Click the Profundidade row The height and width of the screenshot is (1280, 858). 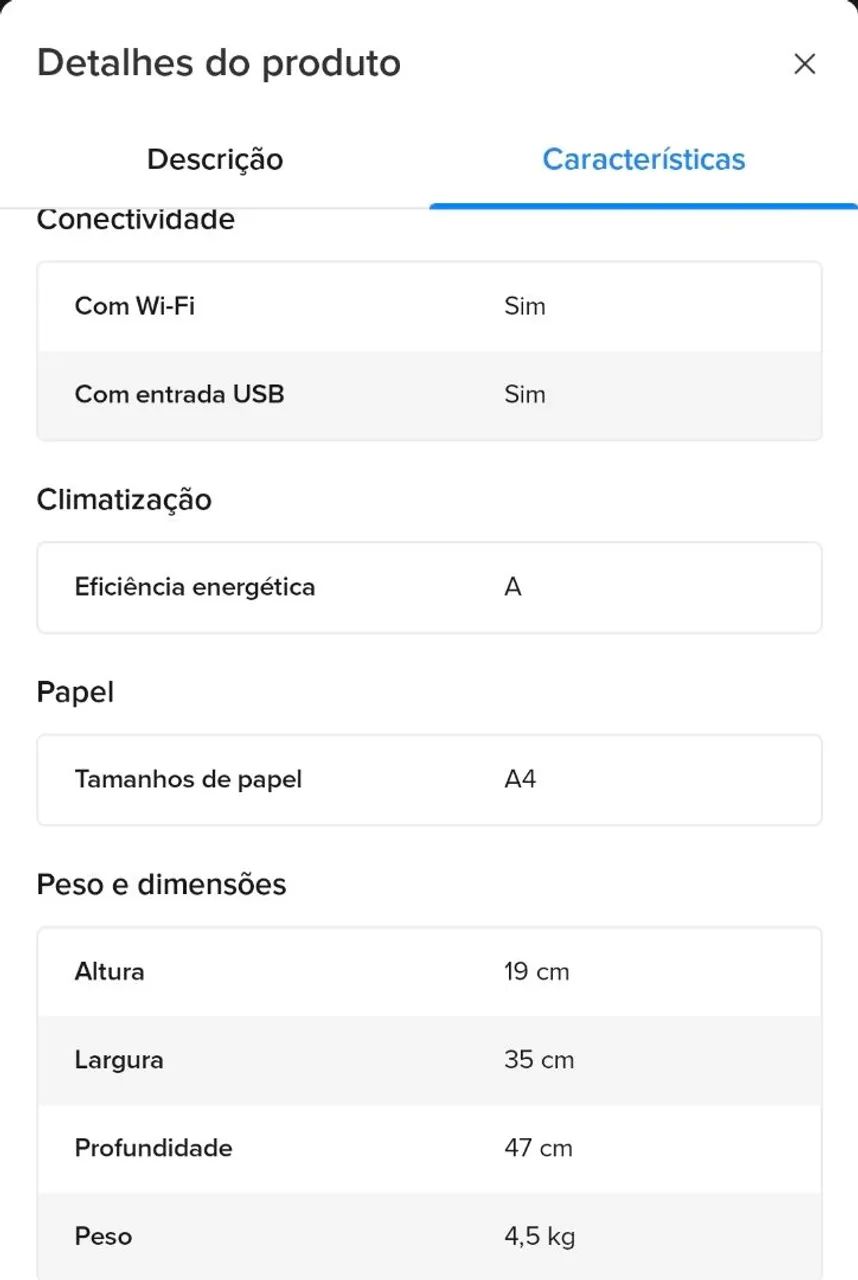point(429,1148)
